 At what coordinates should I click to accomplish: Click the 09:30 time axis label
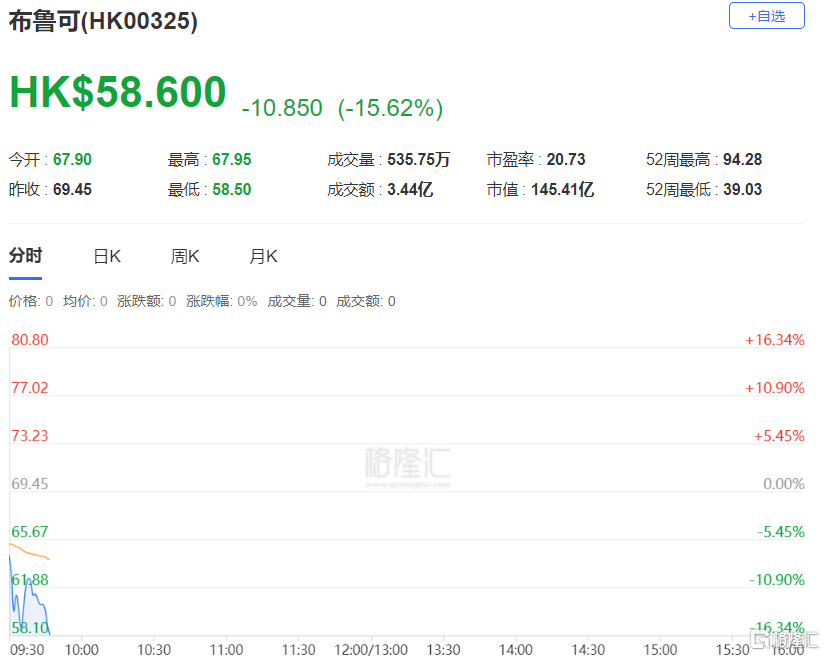pyautogui.click(x=27, y=649)
